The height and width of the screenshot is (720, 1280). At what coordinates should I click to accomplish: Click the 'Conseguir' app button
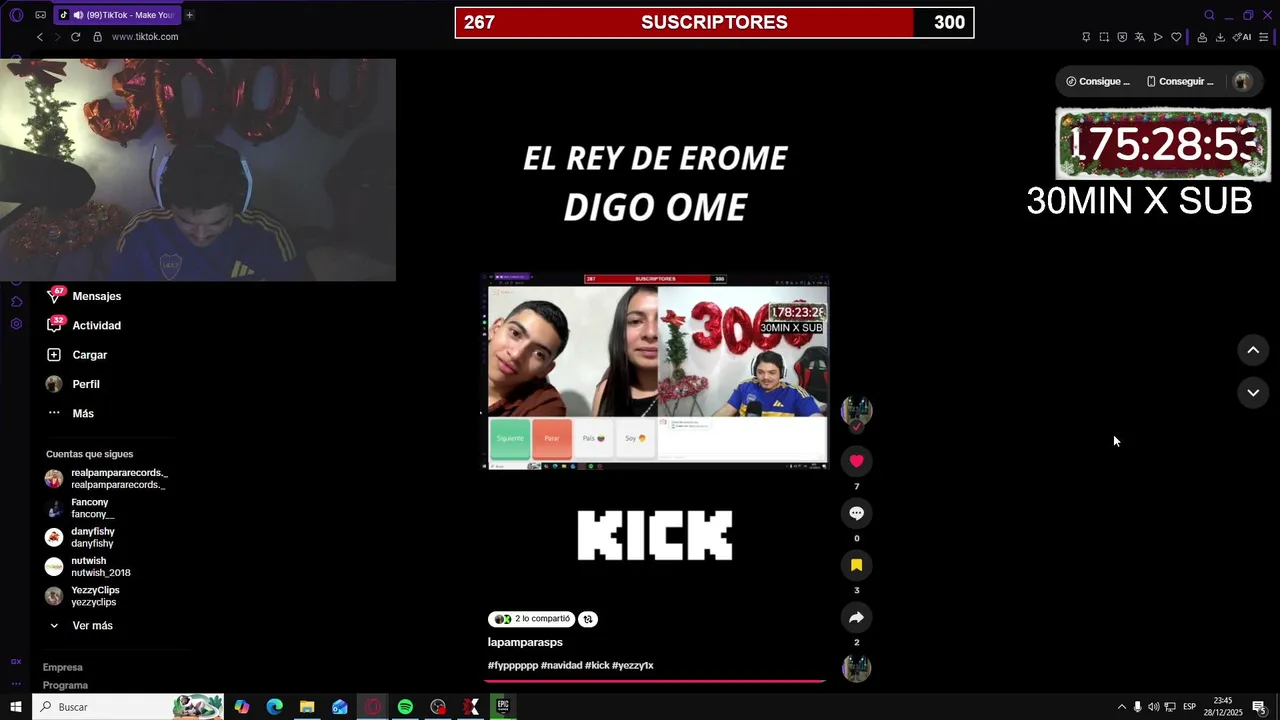pos(1180,82)
